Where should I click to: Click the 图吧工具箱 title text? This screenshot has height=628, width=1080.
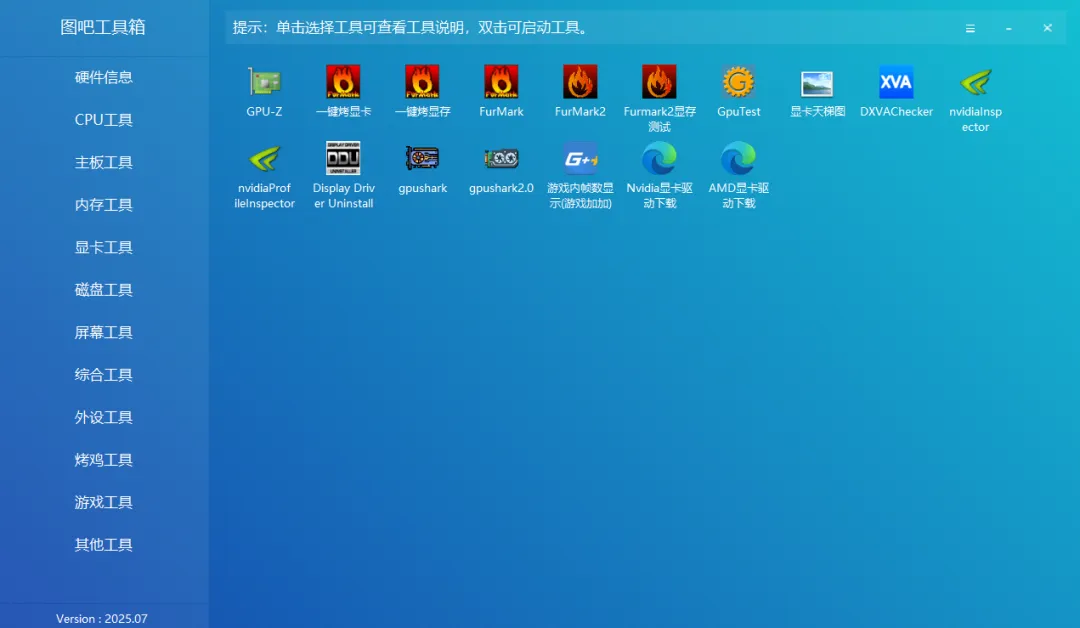point(103,27)
